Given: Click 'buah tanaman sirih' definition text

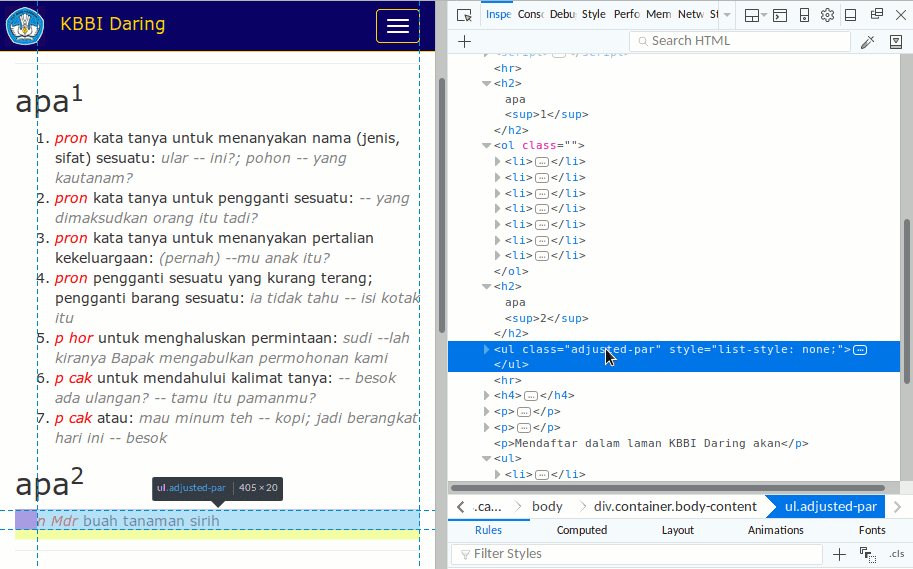Looking at the screenshot, I should point(151,521).
